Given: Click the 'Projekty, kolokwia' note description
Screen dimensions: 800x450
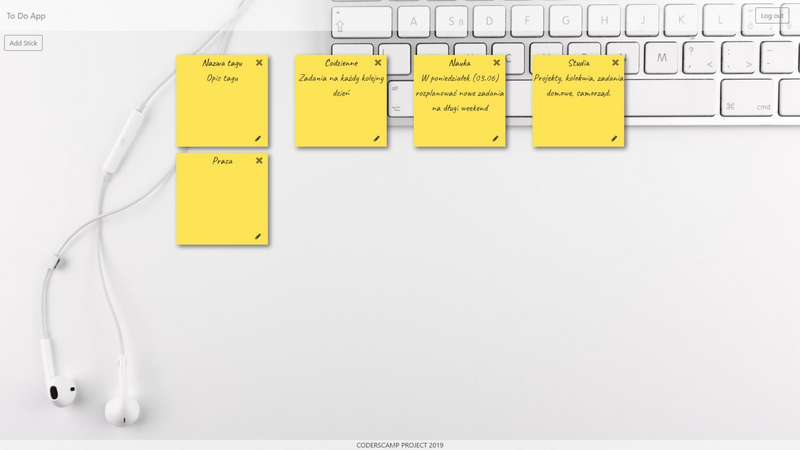Looking at the screenshot, I should point(579,85).
